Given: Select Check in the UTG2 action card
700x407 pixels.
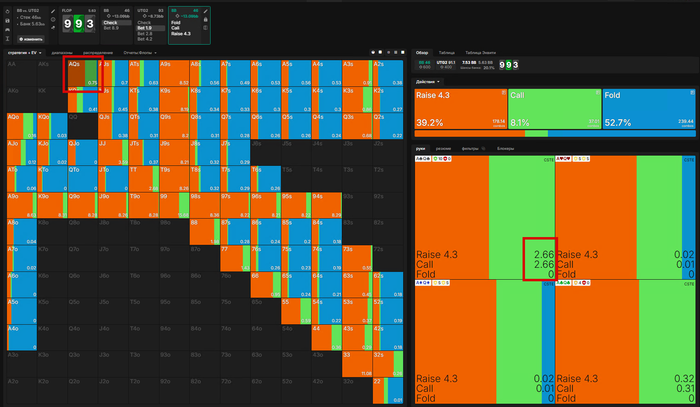Looking at the screenshot, I should click(144, 22).
